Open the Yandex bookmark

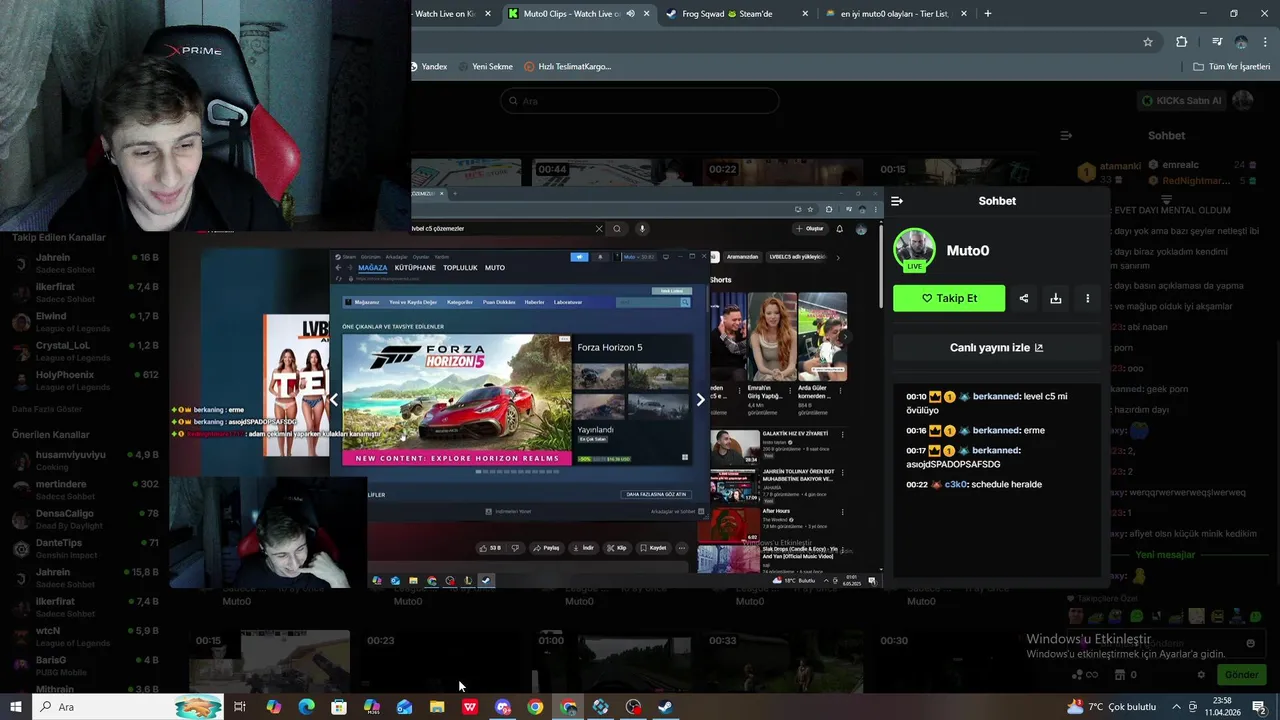[x=428, y=67]
